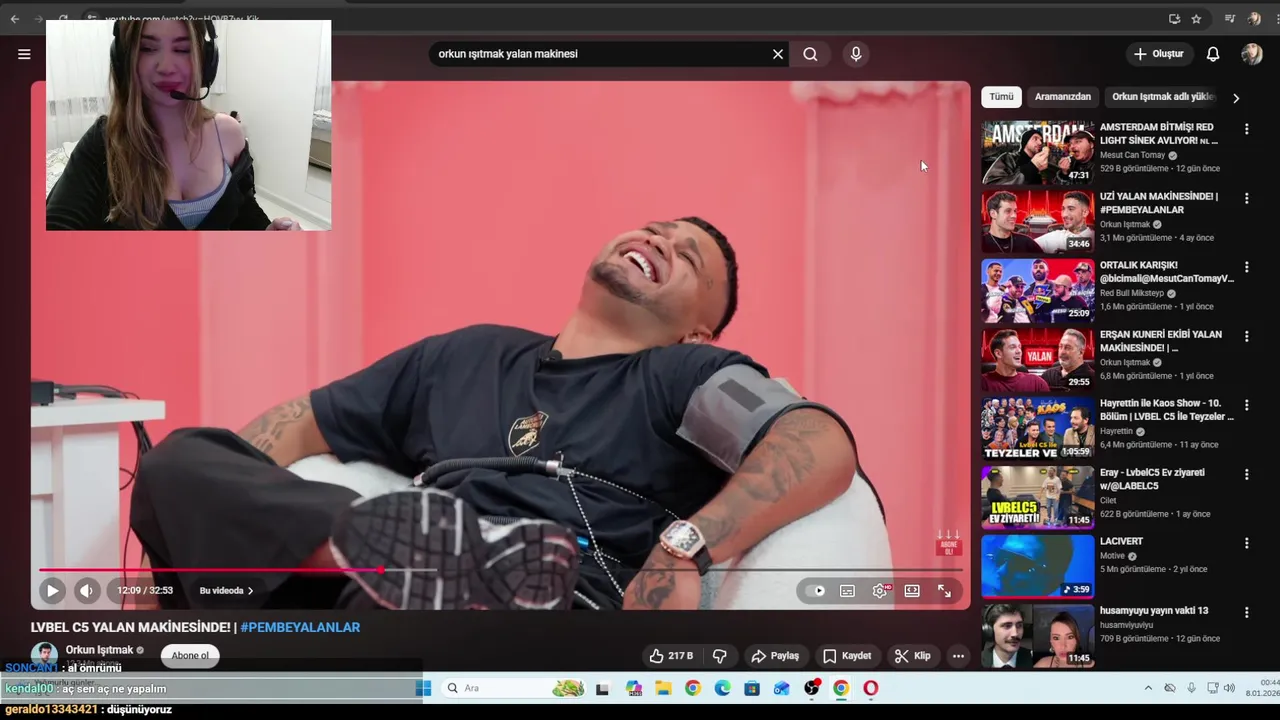Save the video with Kaydet
This screenshot has height=720, width=1280.
847,656
